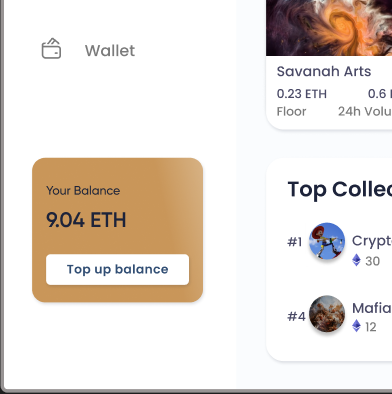Click the 24h Volume label
The image size is (392, 394).
click(365, 111)
